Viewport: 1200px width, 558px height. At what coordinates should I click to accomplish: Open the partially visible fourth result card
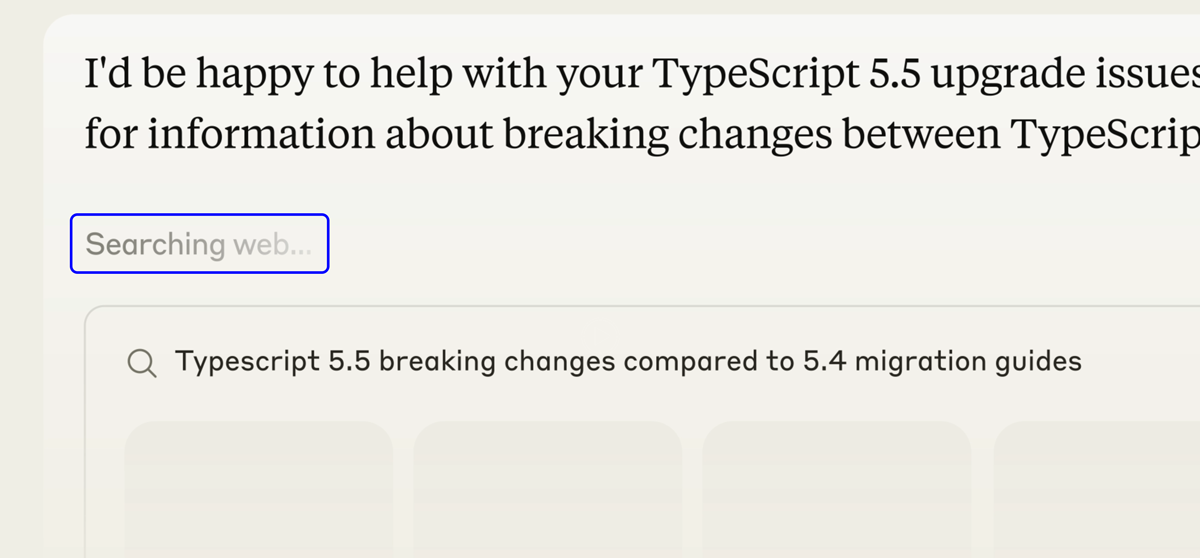1096,489
